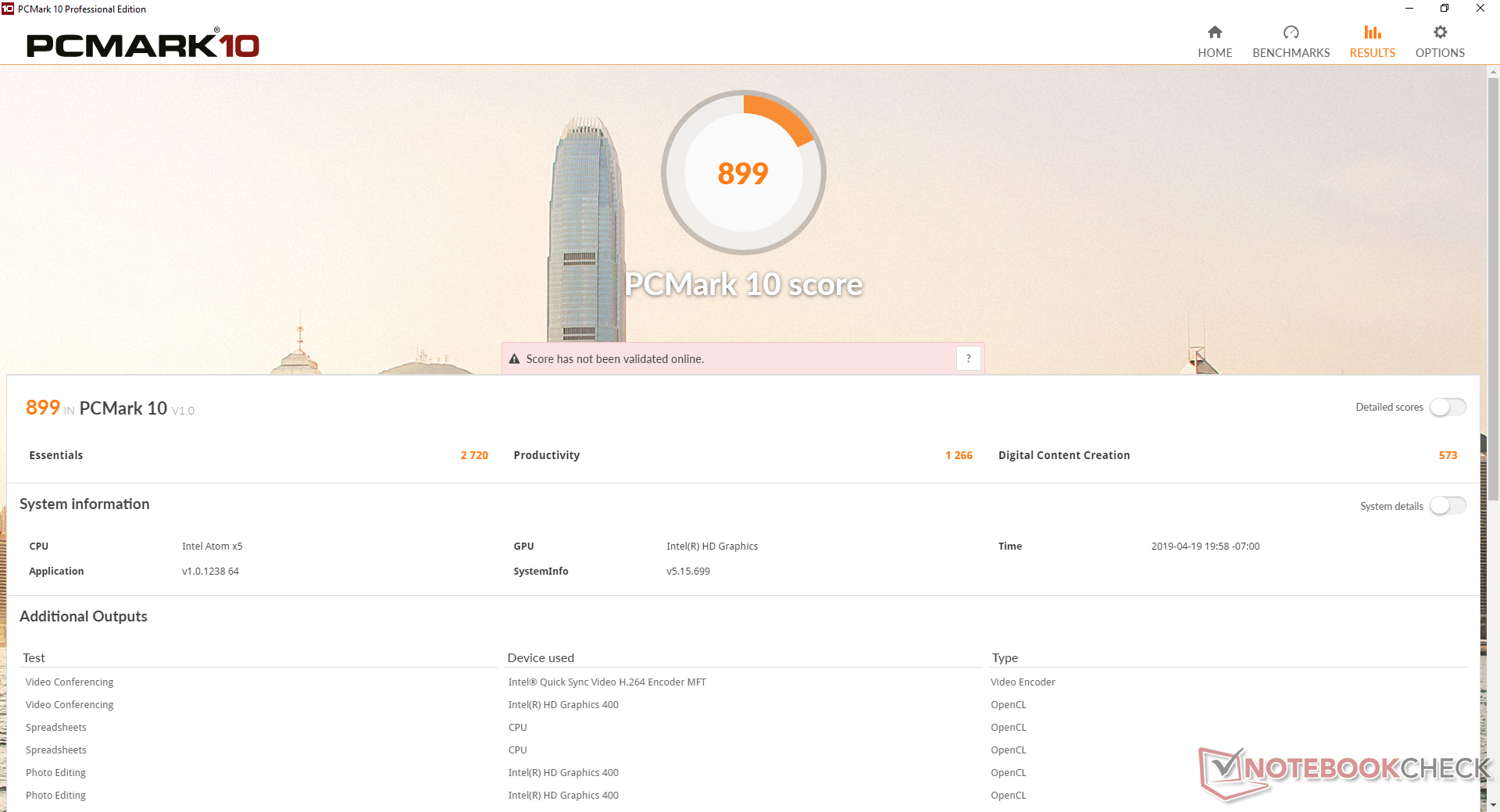Click the System information heading
This screenshot has height=812, width=1500.
84,504
